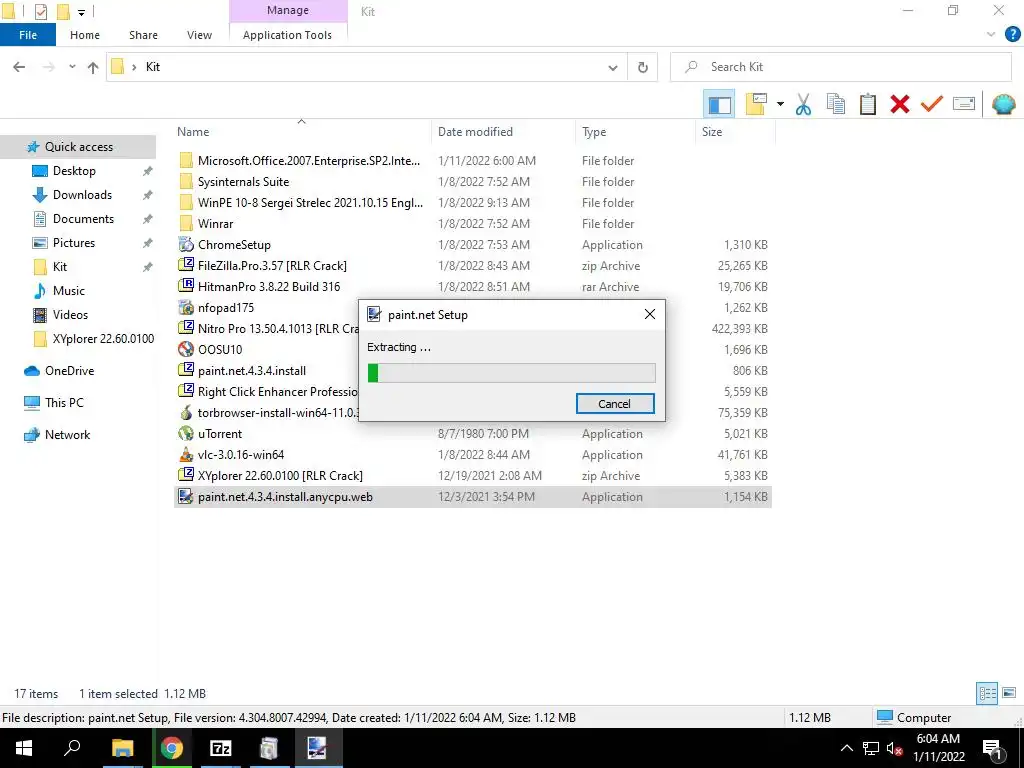
Task: Open the paint.net Setup taskbar icon
Action: point(317,748)
